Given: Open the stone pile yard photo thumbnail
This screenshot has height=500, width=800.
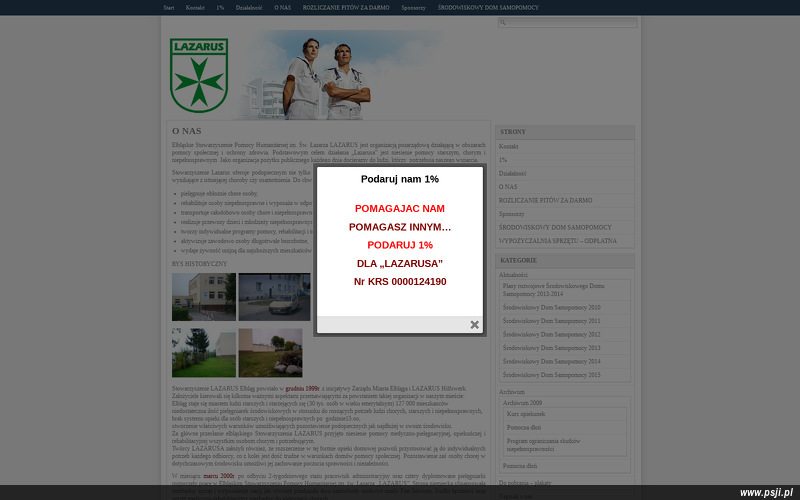Looking at the screenshot, I should (x=270, y=353).
